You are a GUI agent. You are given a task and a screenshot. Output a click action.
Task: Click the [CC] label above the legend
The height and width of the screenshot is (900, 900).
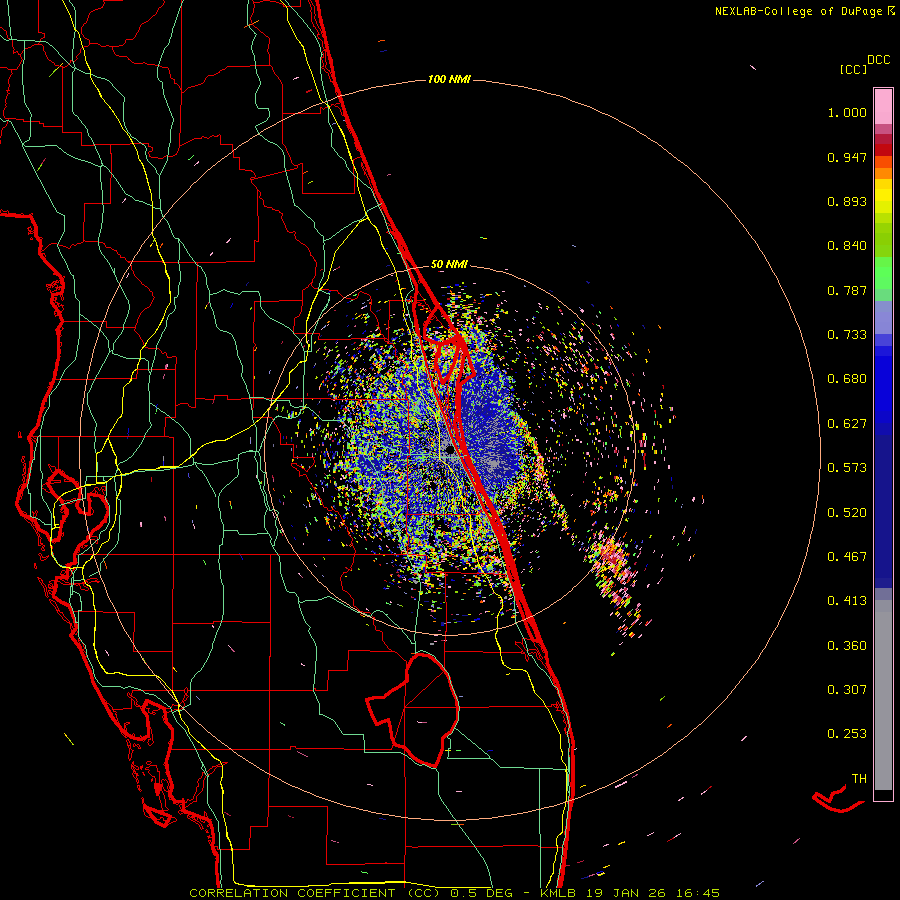click(853, 69)
